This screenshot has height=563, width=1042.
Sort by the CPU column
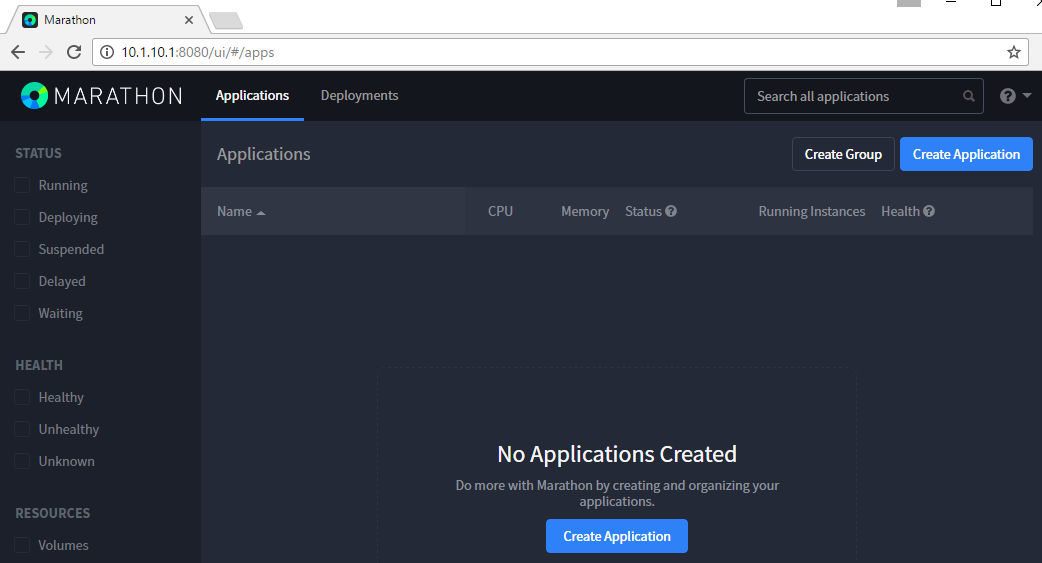[x=500, y=211]
